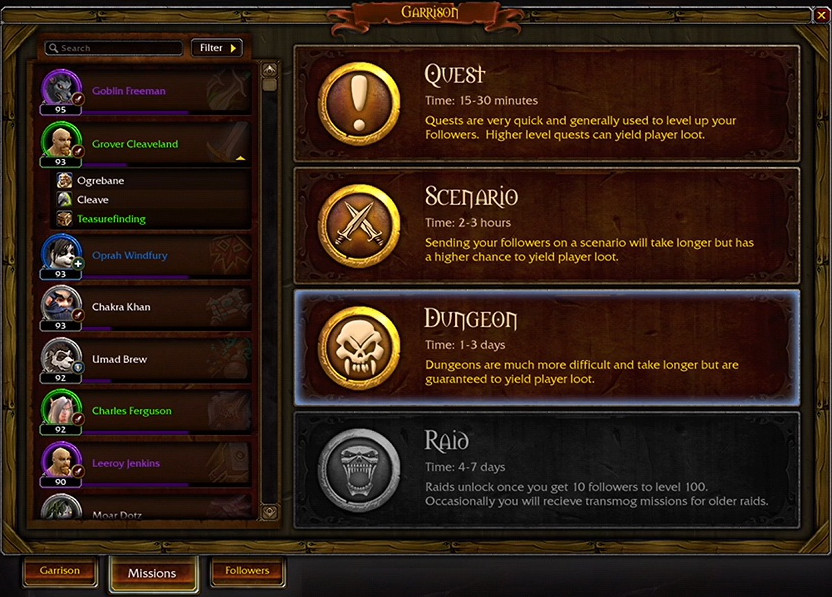Select the Missions tab
The image size is (832, 597).
[x=153, y=573]
